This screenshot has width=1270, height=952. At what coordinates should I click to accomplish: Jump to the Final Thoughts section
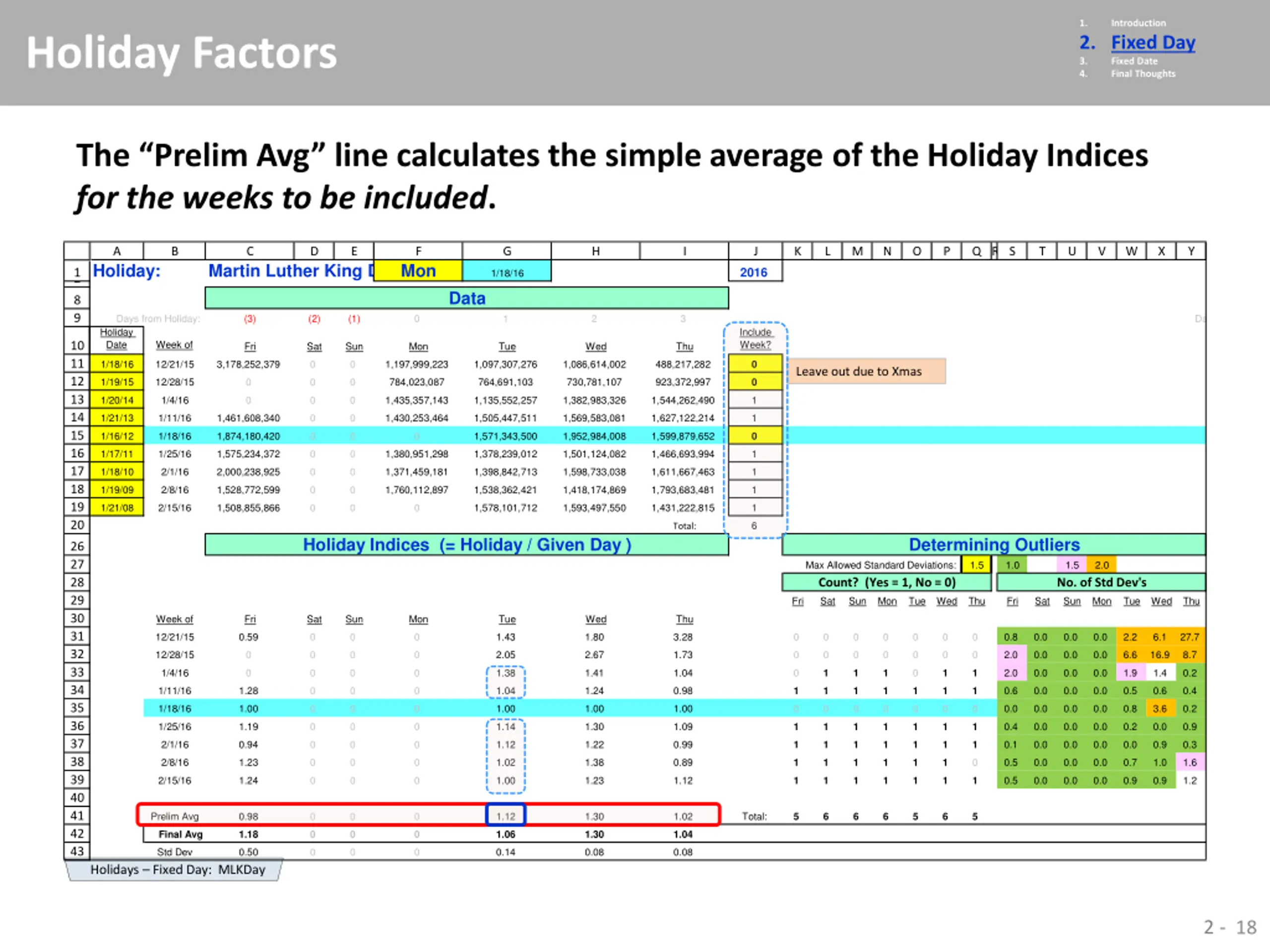[1143, 73]
